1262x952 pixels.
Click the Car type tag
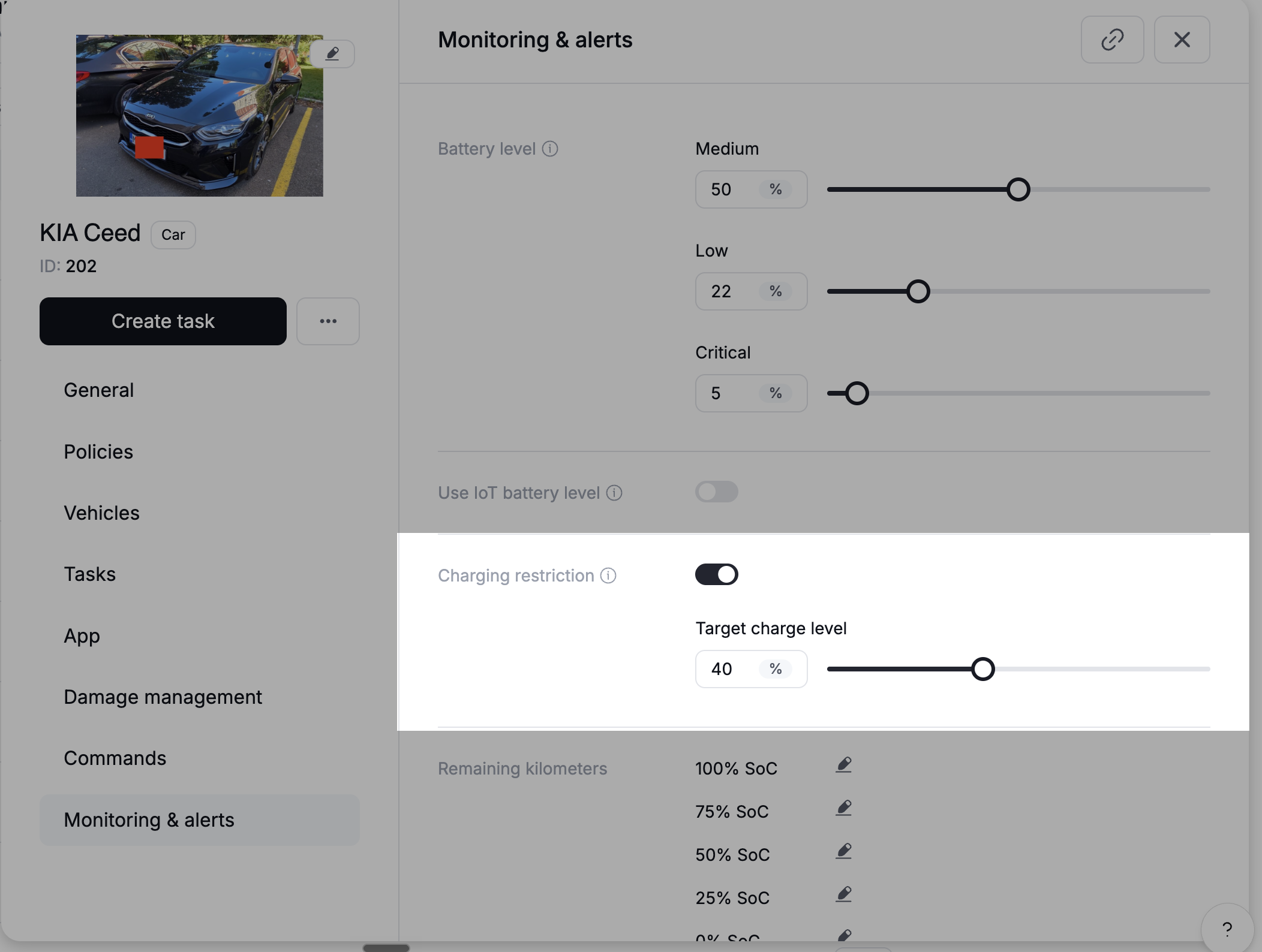pos(173,235)
